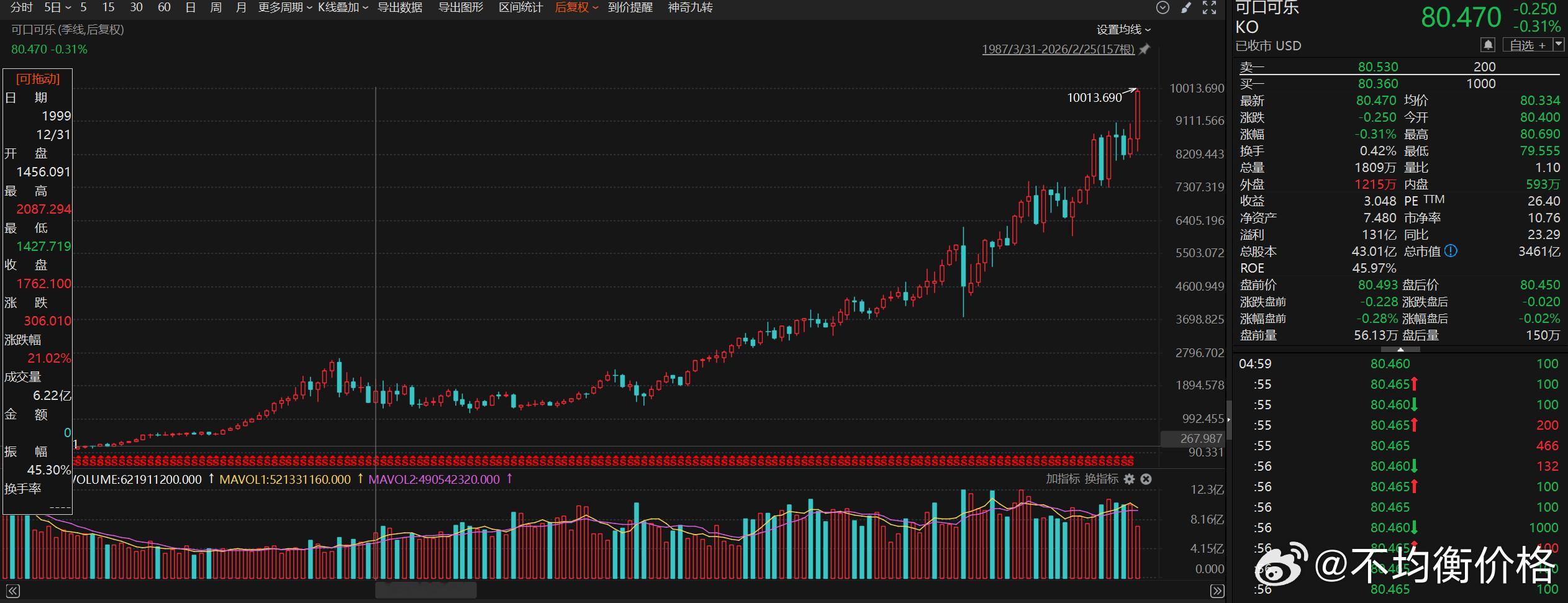Expand the chart to fullscreen
Image resolution: width=1568 pixels, height=603 pixels.
pos(1209,7)
